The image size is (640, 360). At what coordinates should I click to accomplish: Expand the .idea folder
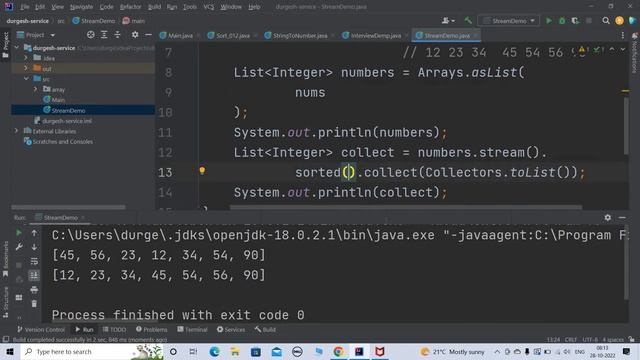[26, 58]
